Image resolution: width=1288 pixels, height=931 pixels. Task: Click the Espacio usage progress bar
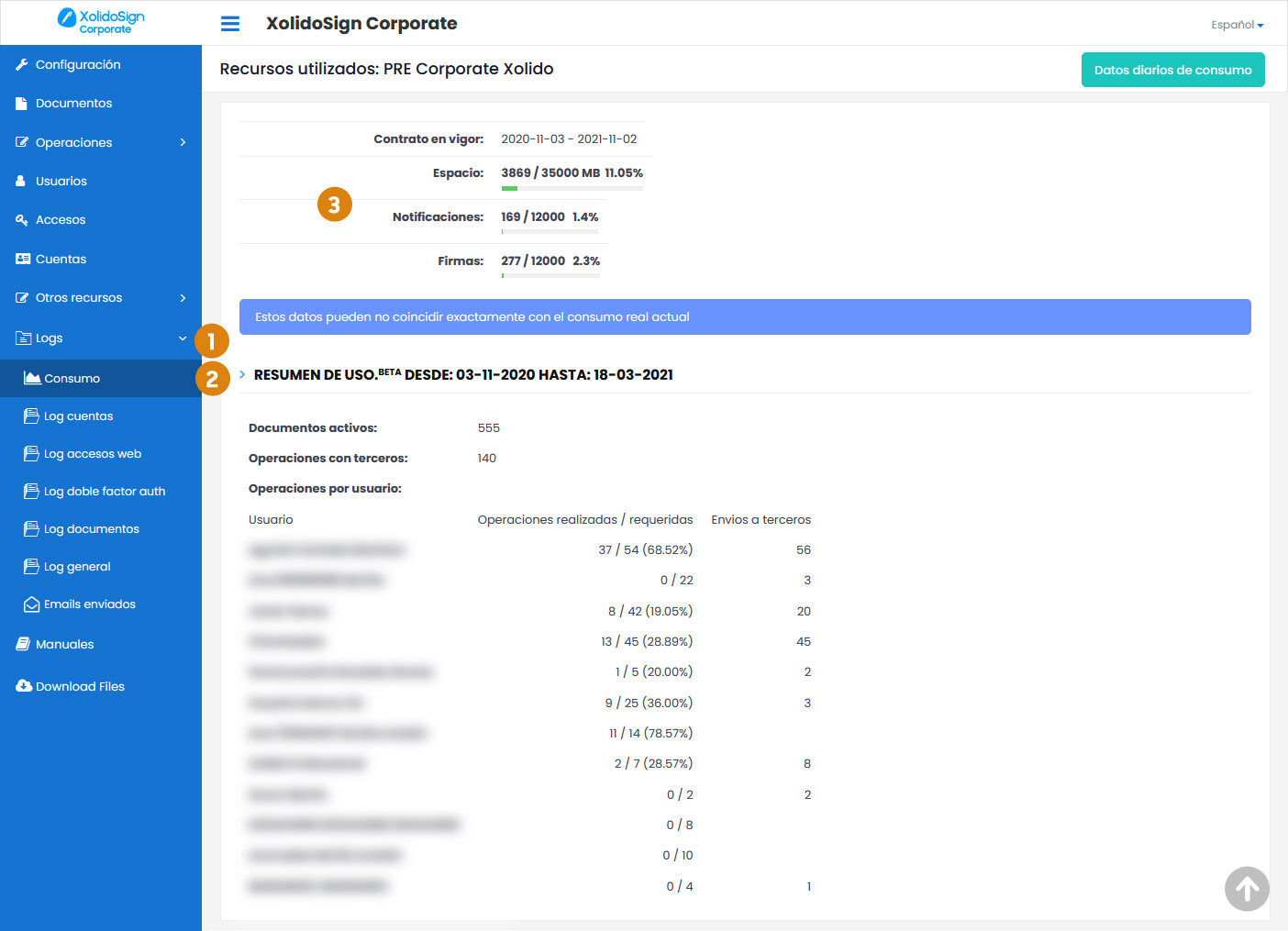(x=572, y=188)
